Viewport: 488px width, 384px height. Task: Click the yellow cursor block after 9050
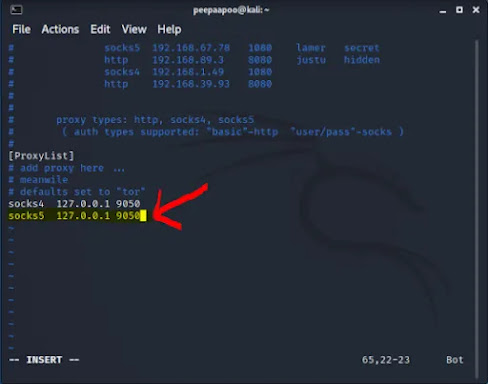pos(143,216)
